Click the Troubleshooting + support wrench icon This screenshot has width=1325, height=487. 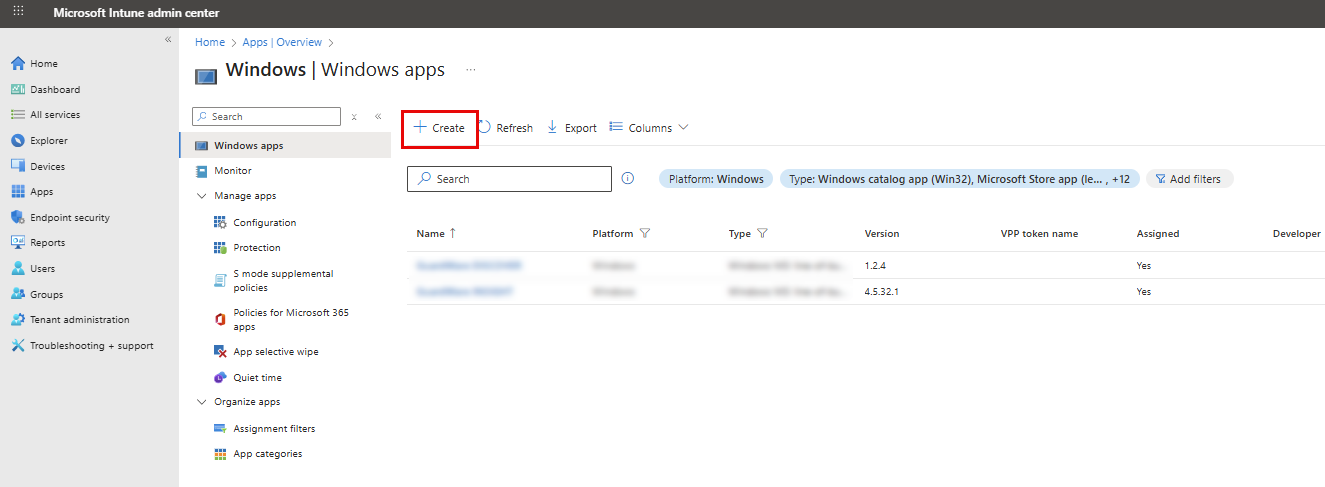tap(18, 346)
